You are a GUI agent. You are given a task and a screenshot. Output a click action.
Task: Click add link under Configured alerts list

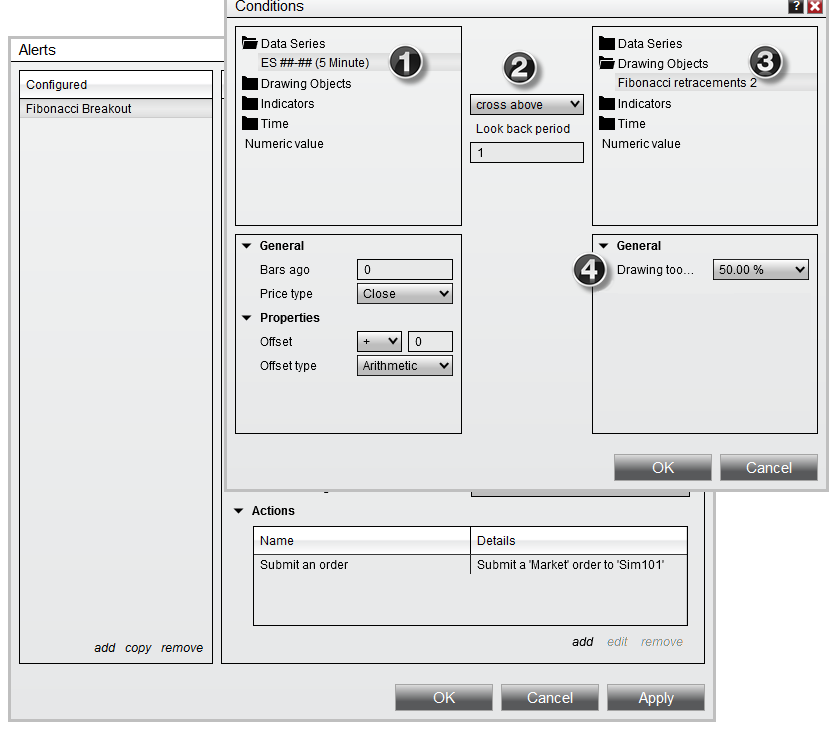[x=105, y=648]
